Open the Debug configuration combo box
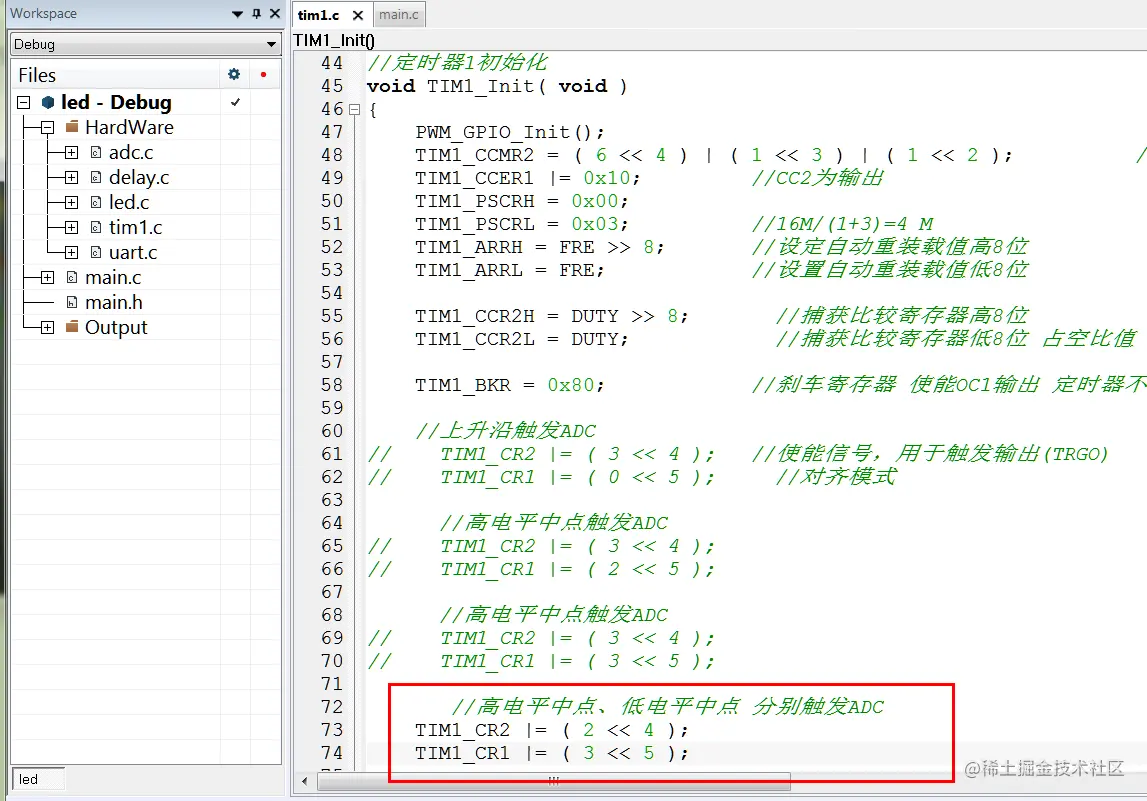Viewport: 1147px width, 801px height. pyautogui.click(x=146, y=44)
